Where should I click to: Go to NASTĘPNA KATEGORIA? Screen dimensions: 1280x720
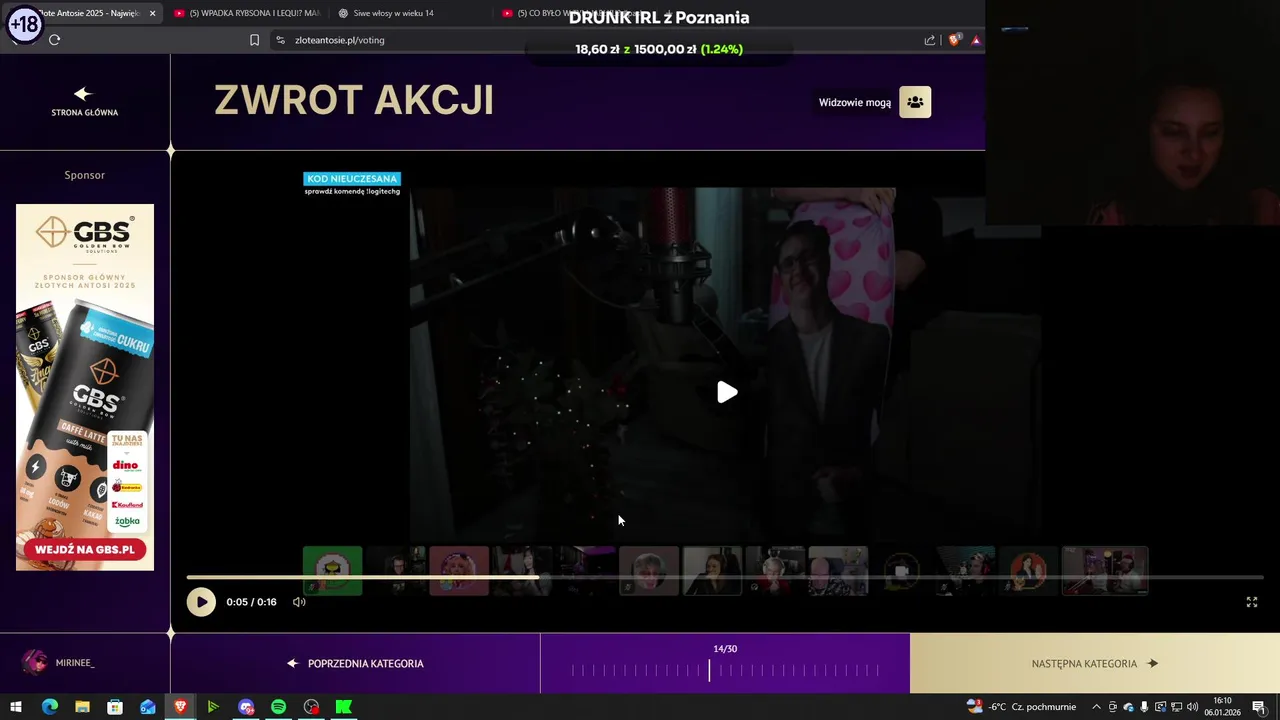(1095, 664)
